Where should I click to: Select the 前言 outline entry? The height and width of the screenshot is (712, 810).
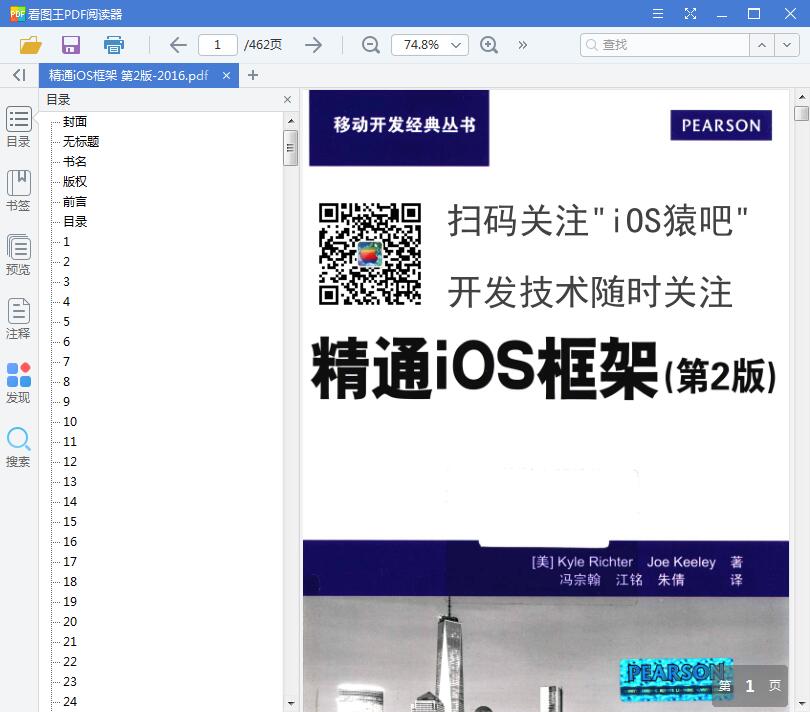pos(75,202)
